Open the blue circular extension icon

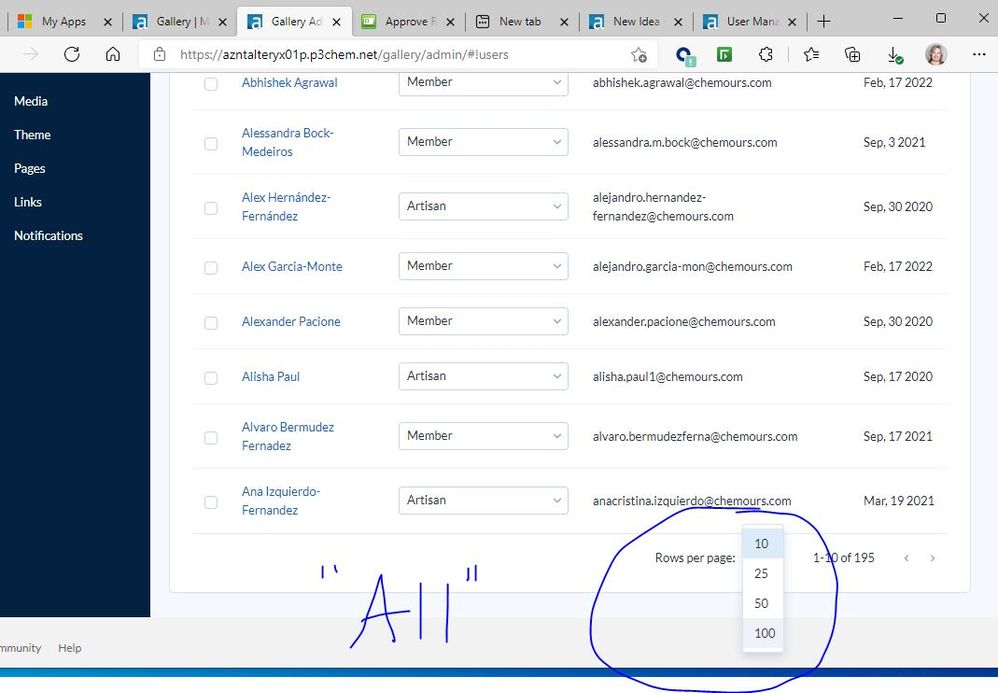[685, 55]
